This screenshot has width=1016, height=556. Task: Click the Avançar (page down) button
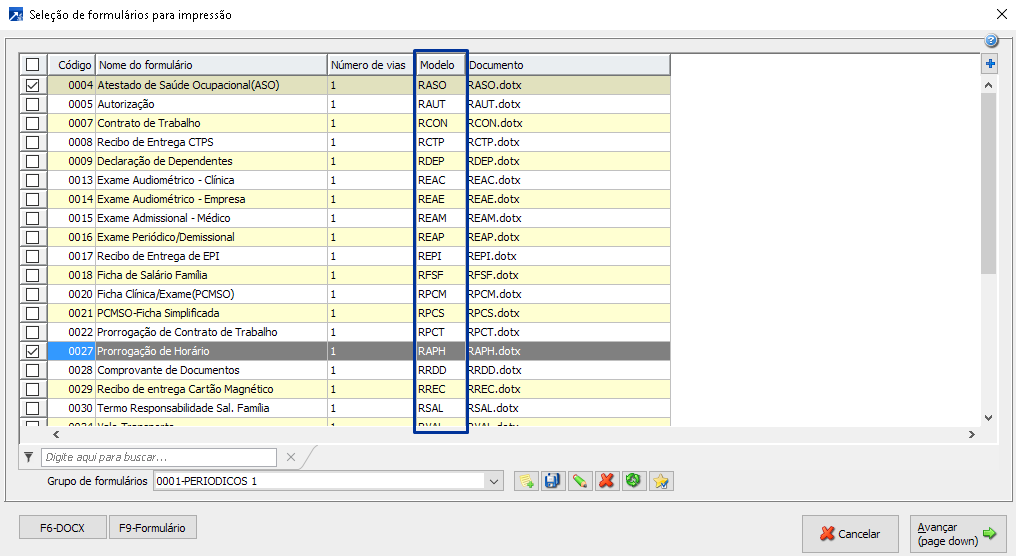click(958, 534)
